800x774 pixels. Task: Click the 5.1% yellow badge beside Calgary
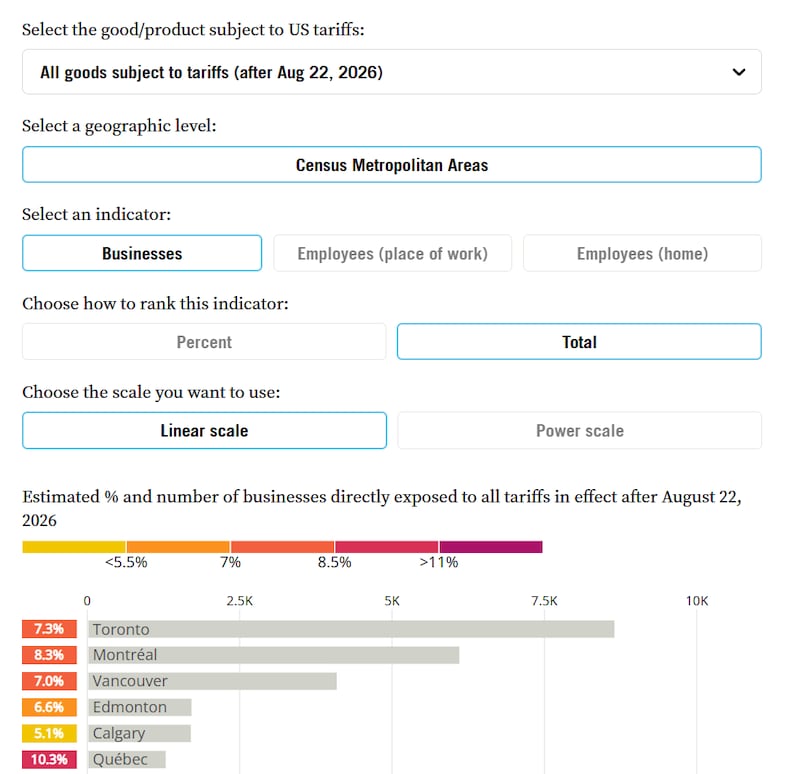tap(49, 733)
